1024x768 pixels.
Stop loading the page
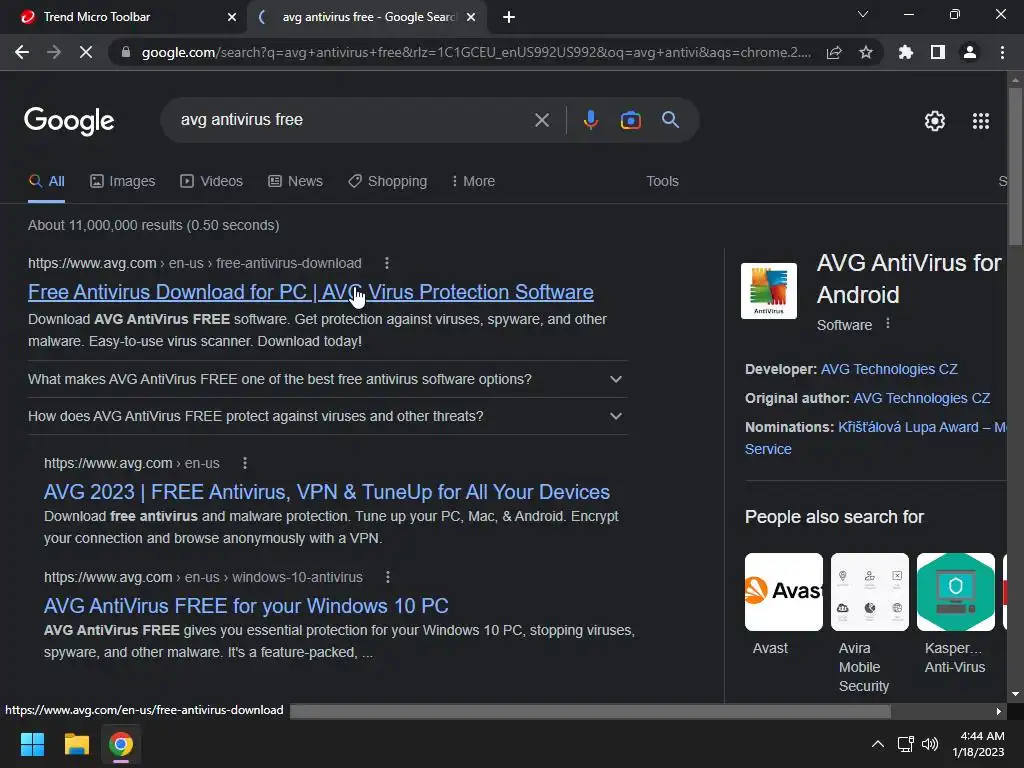click(86, 52)
